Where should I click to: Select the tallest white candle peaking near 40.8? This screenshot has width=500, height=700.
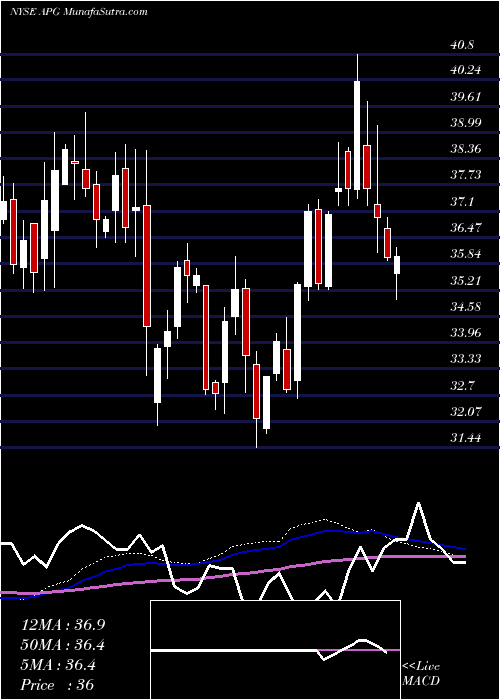click(357, 135)
